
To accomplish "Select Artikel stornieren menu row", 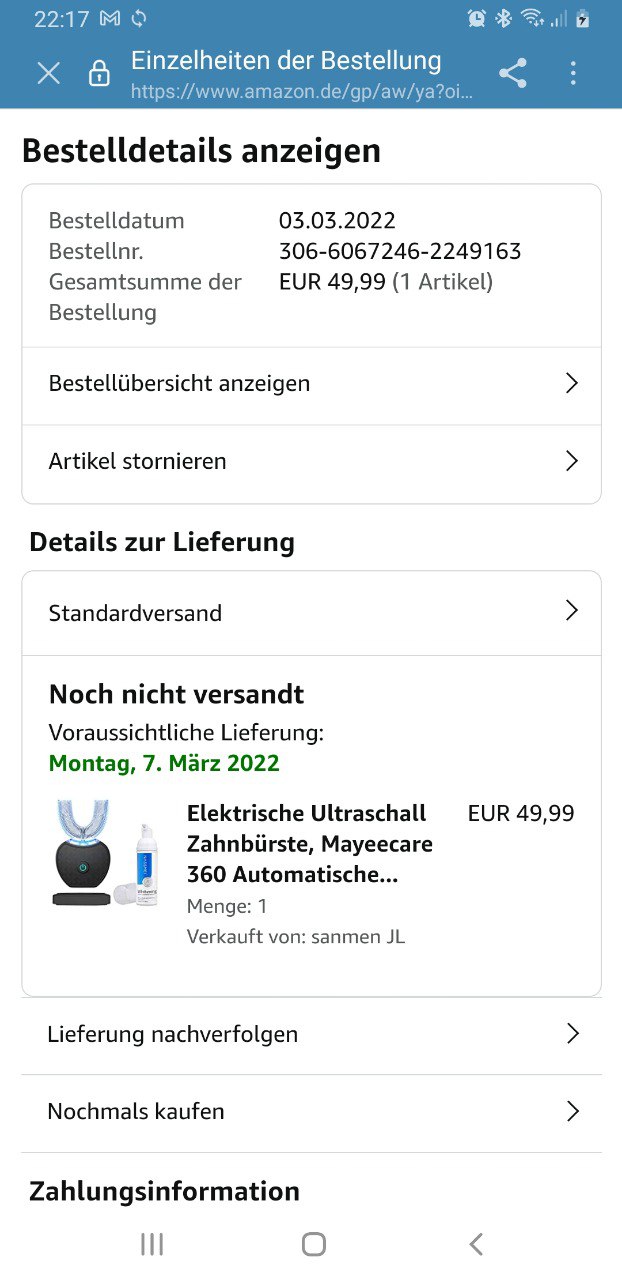I will pyautogui.click(x=138, y=461).
